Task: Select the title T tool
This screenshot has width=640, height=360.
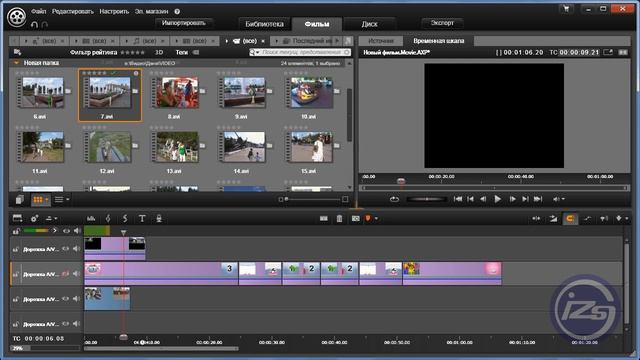Action: tap(142, 219)
